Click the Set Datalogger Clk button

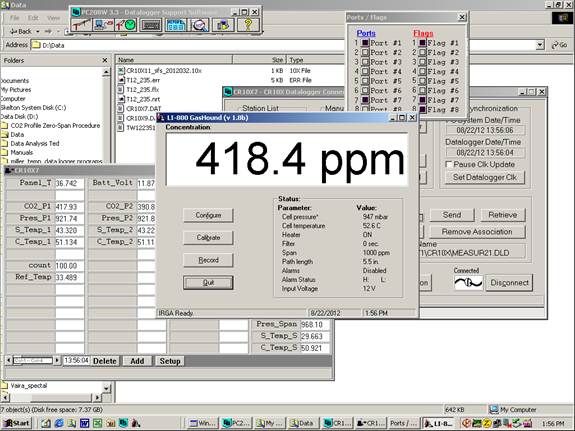[484, 177]
